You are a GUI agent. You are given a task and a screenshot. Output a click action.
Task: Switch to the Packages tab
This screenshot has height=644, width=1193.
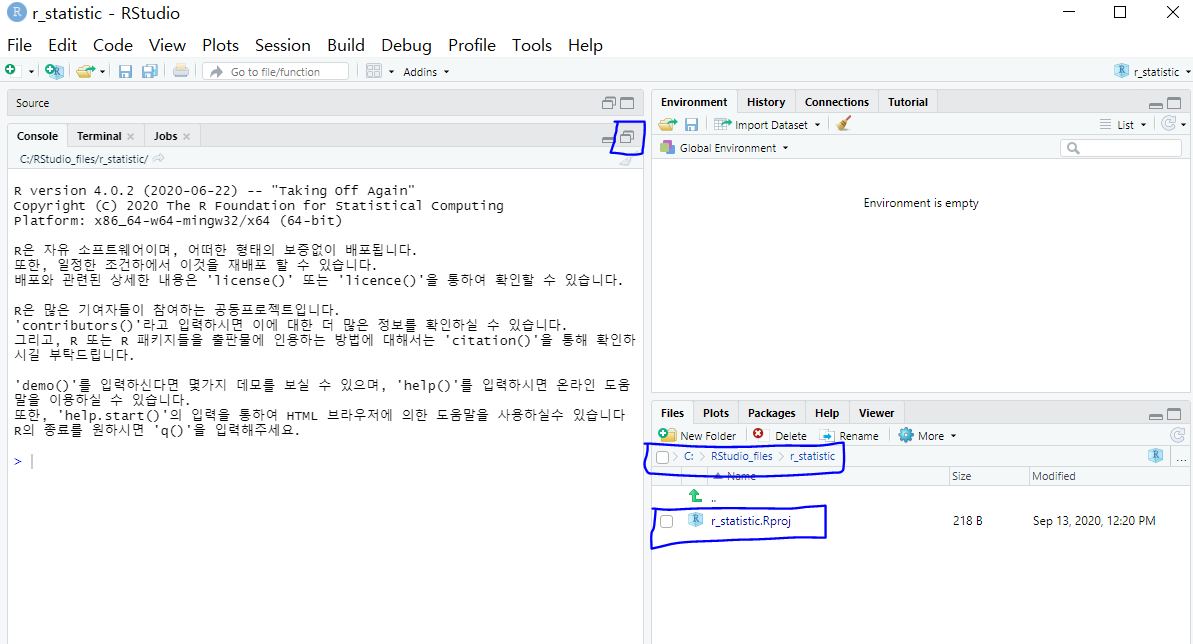coord(771,413)
